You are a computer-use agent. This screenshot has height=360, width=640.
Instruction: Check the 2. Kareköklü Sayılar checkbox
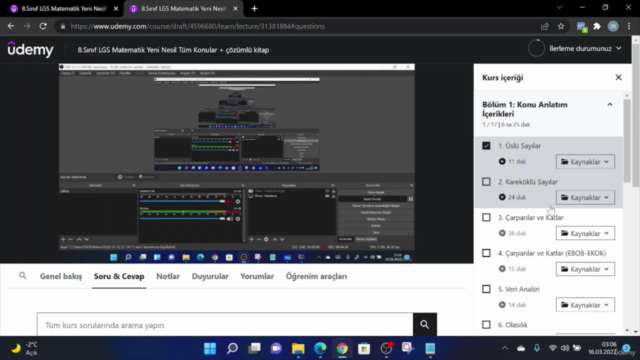click(486, 182)
